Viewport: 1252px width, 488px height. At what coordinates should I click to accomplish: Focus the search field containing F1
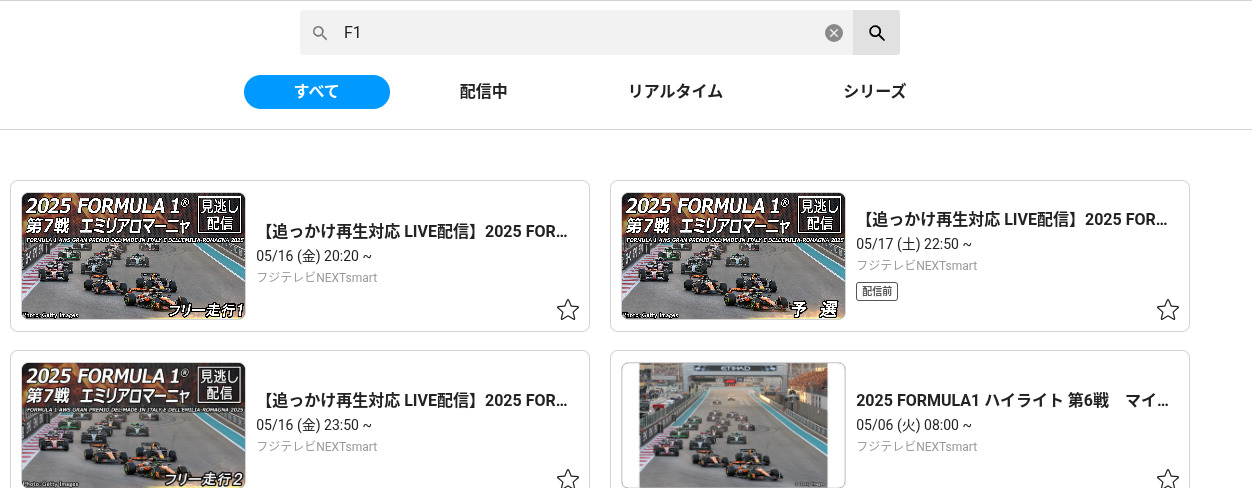pyautogui.click(x=577, y=33)
